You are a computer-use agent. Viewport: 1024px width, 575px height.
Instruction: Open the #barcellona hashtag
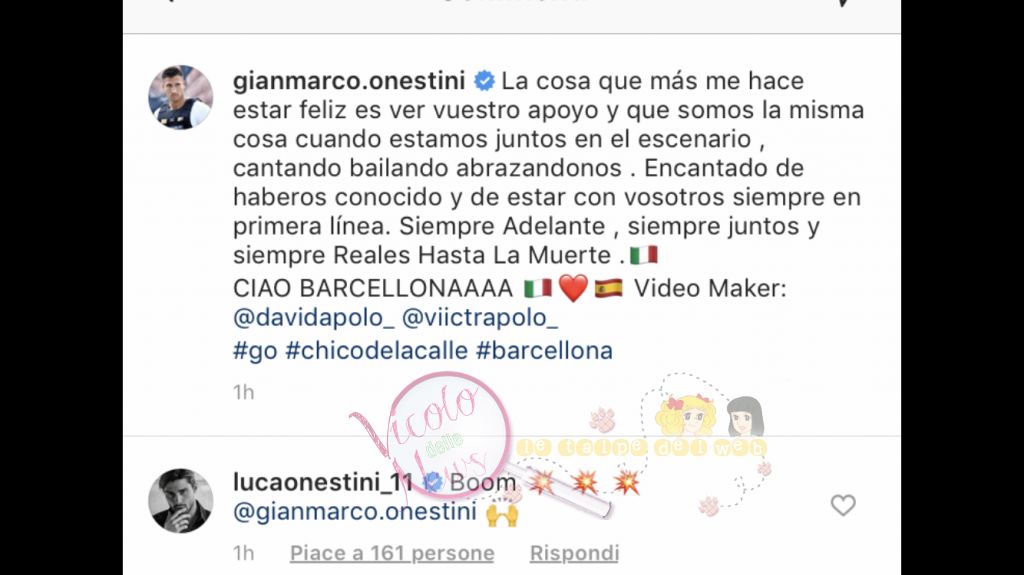tap(544, 351)
